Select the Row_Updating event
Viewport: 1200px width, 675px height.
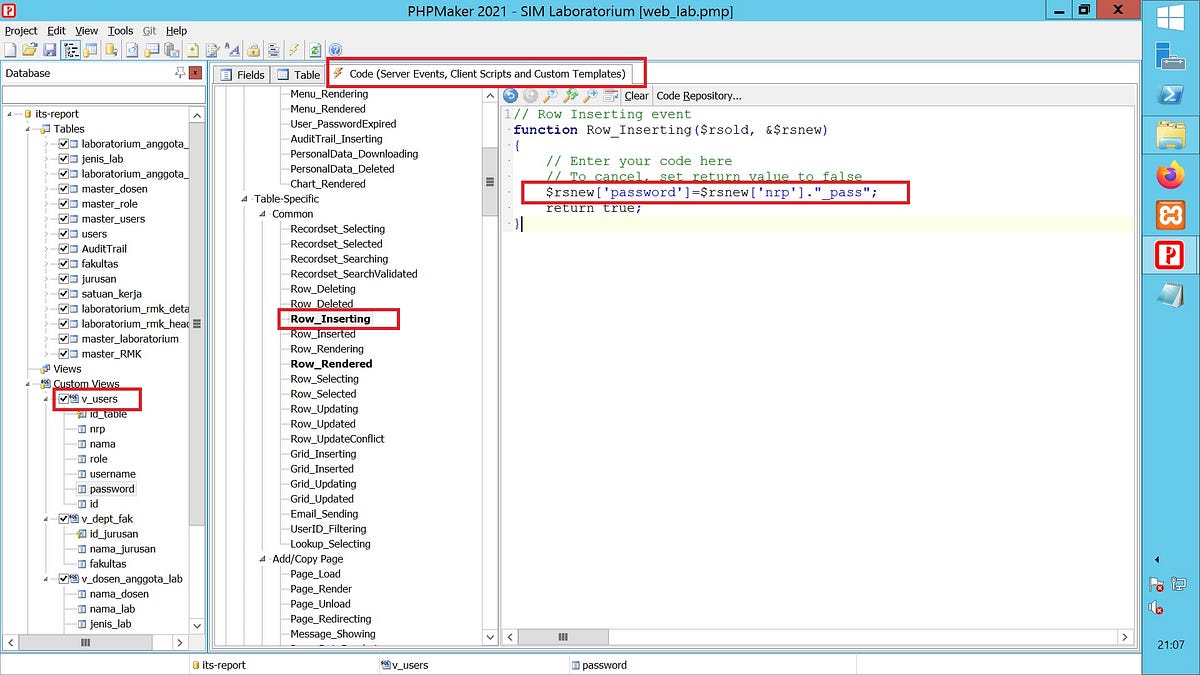click(x=324, y=409)
